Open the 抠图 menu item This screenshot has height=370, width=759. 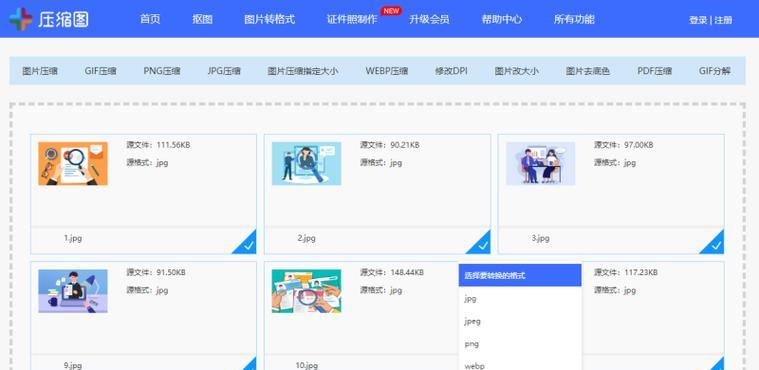point(202,19)
